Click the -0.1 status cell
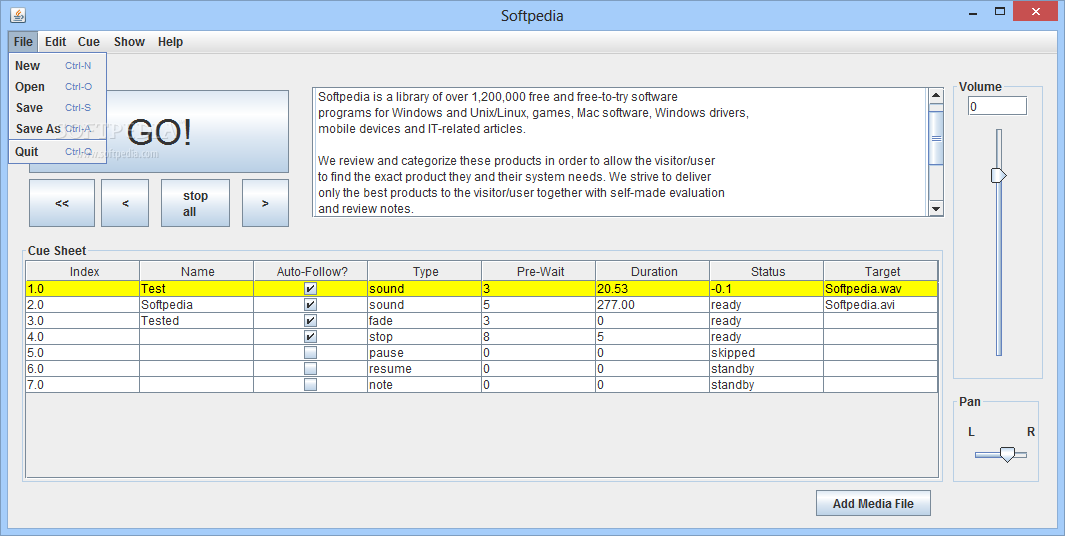1065x536 pixels. coord(767,289)
